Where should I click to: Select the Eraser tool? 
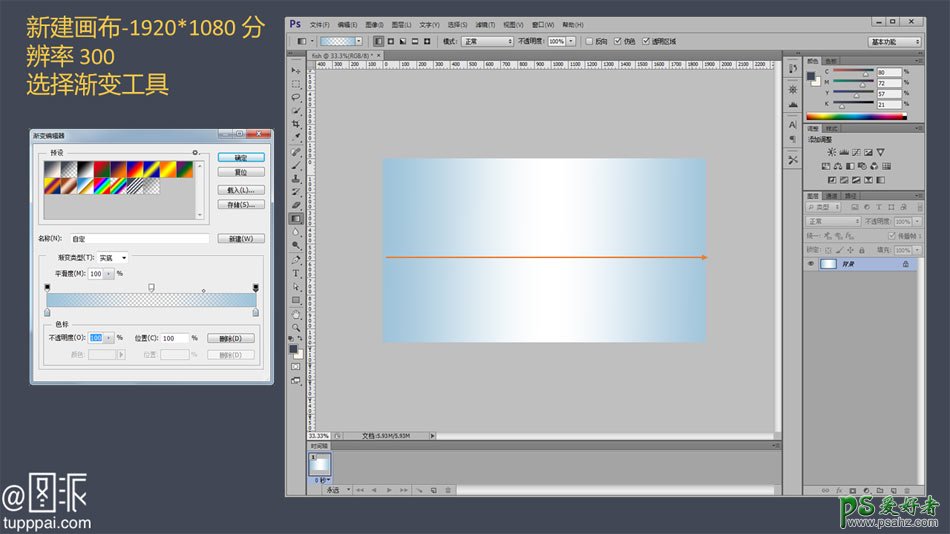click(x=296, y=205)
